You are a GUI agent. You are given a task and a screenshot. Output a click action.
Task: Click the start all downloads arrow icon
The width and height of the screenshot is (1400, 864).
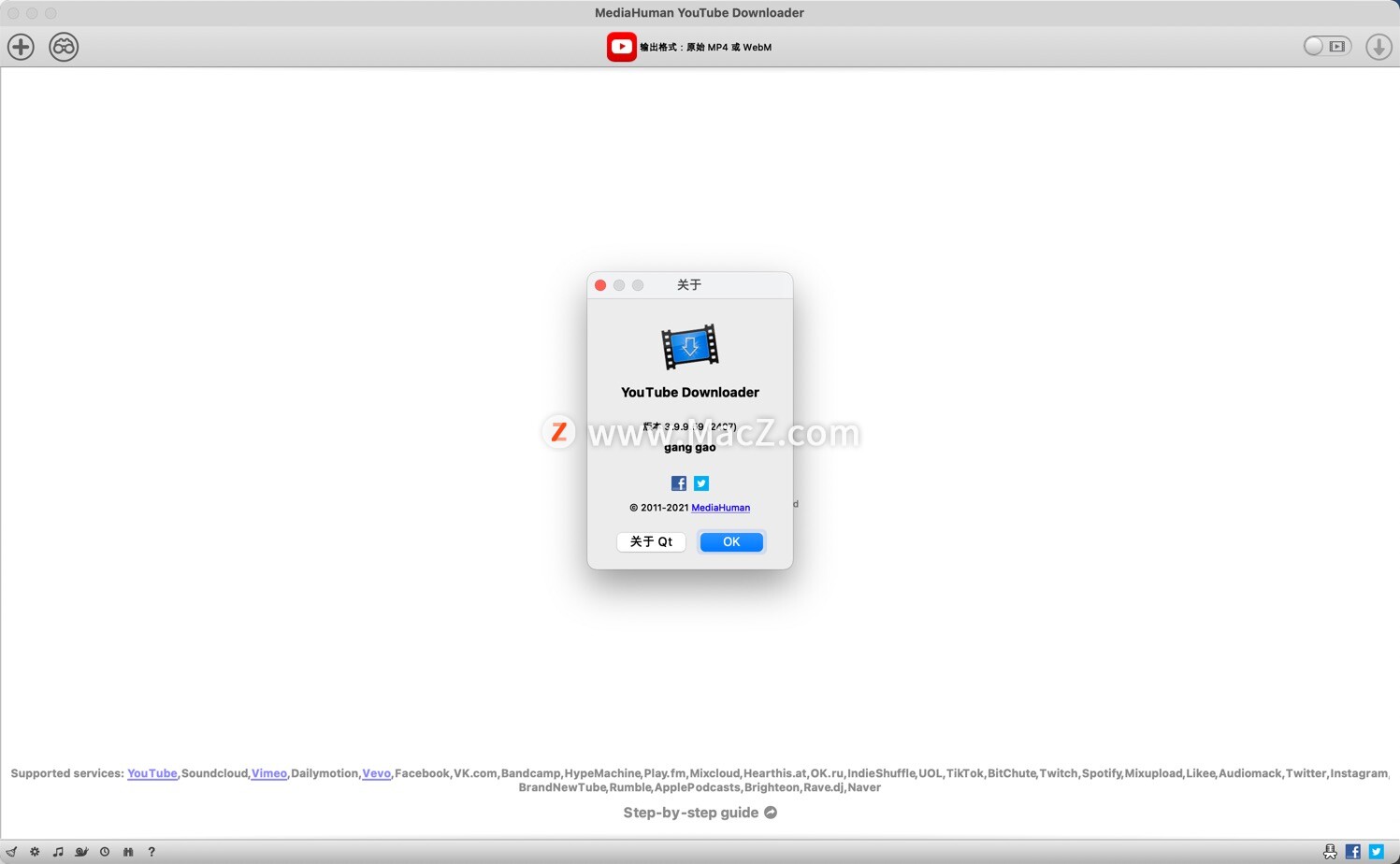click(x=1378, y=47)
